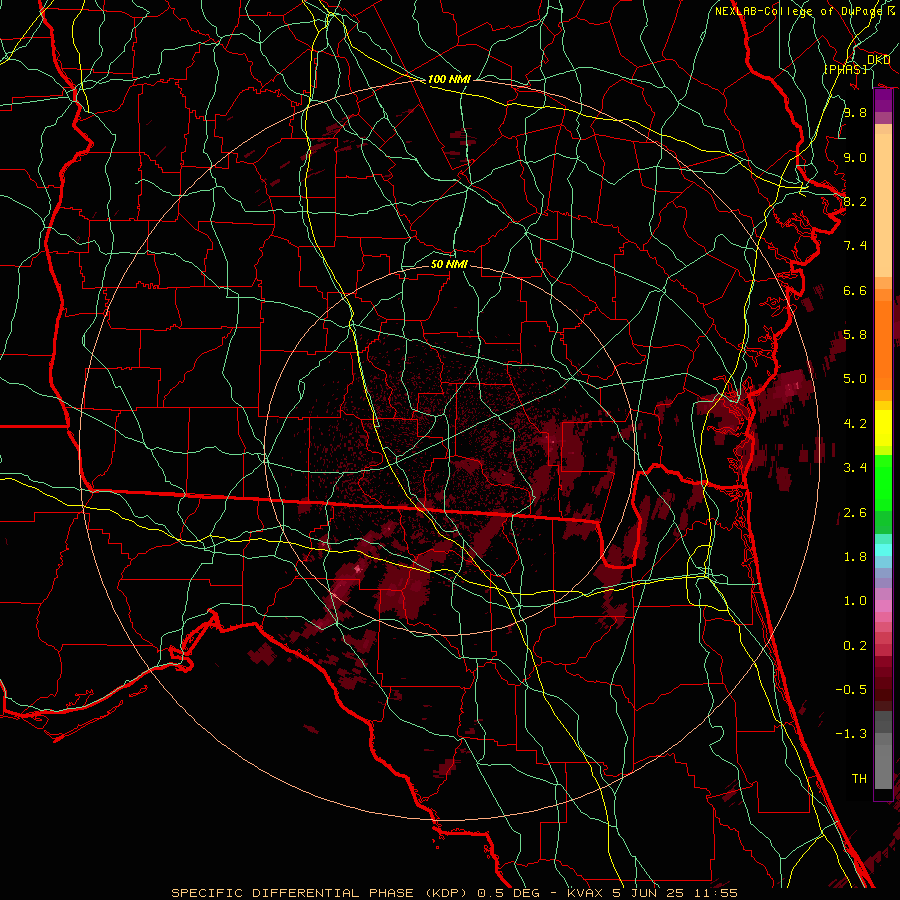Click the 5.8 legend value
The image size is (900, 900).
pos(855,335)
